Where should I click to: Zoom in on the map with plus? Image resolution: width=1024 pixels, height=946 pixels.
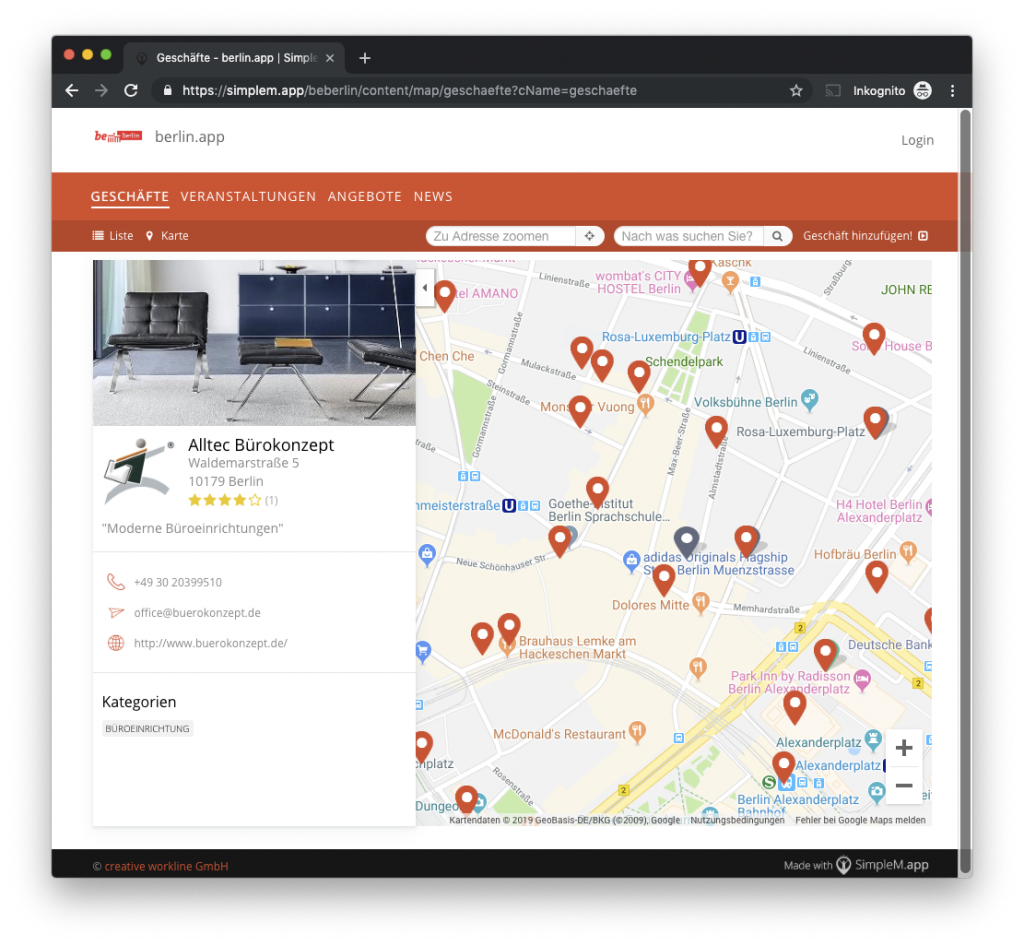pyautogui.click(x=904, y=748)
